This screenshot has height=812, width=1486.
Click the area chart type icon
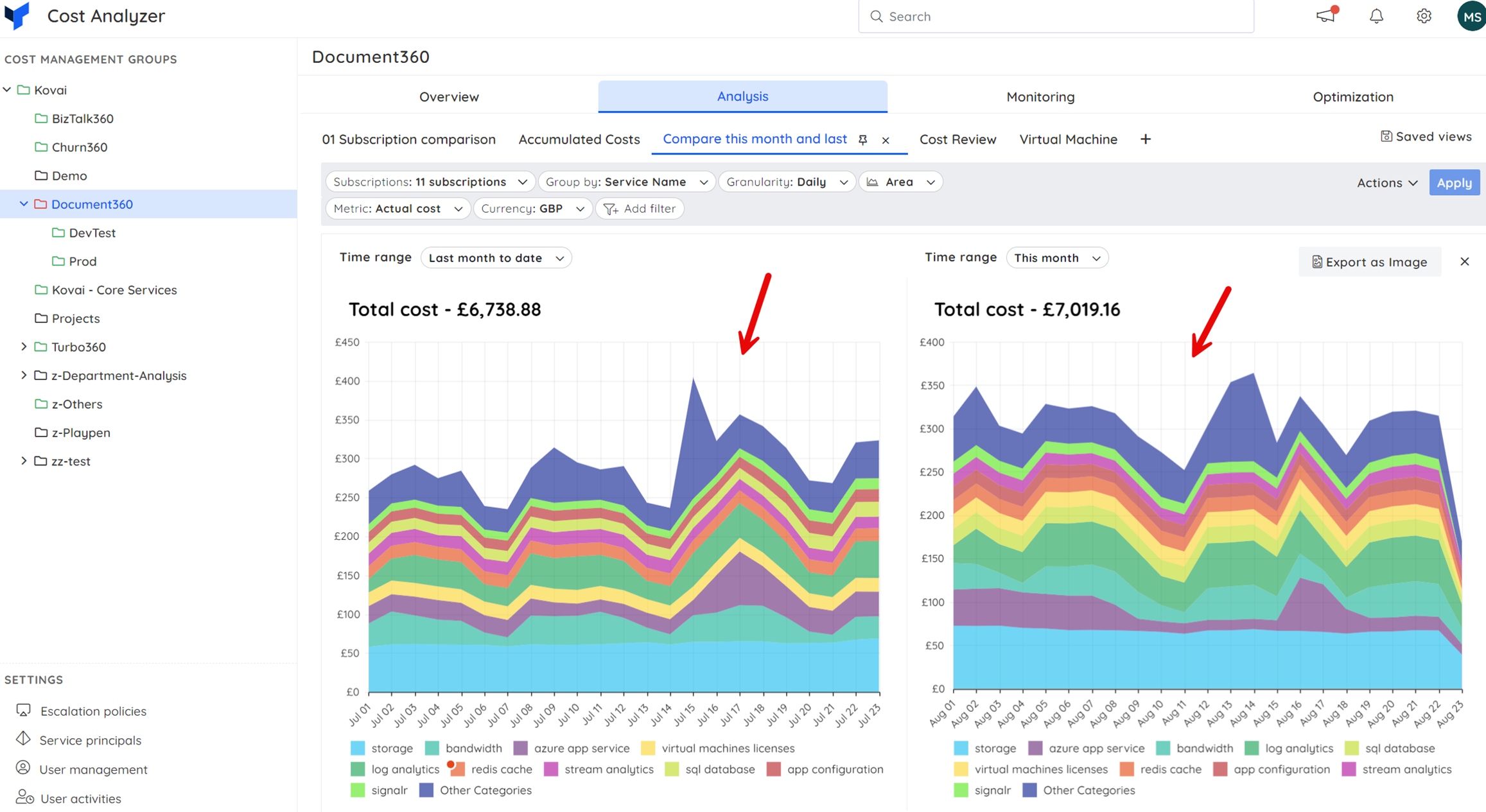(872, 182)
